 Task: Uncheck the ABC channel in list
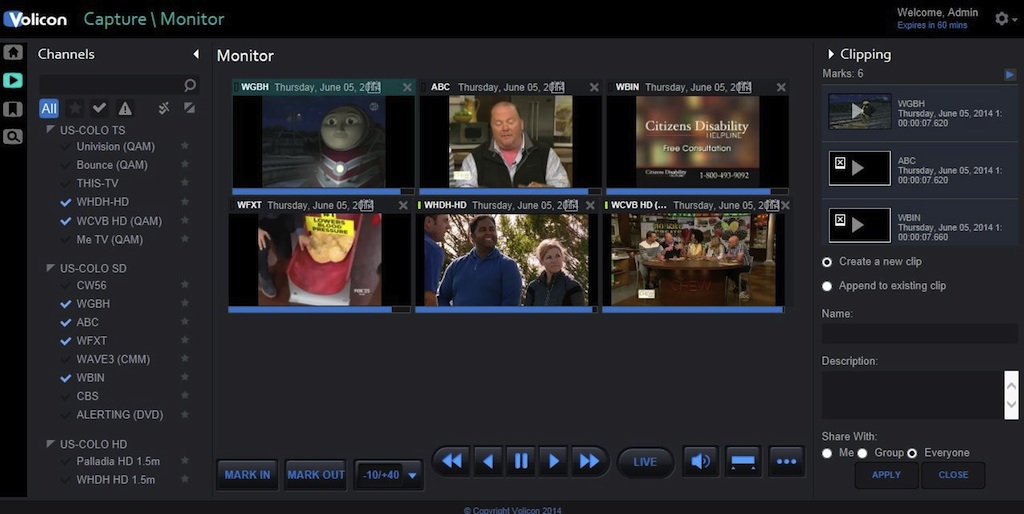65,322
